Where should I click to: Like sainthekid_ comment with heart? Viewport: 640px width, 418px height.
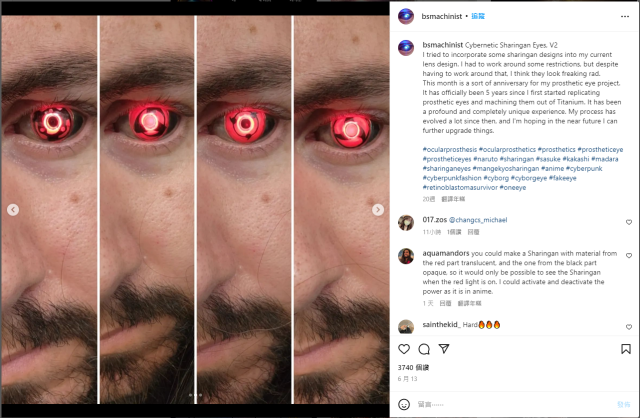tap(628, 326)
